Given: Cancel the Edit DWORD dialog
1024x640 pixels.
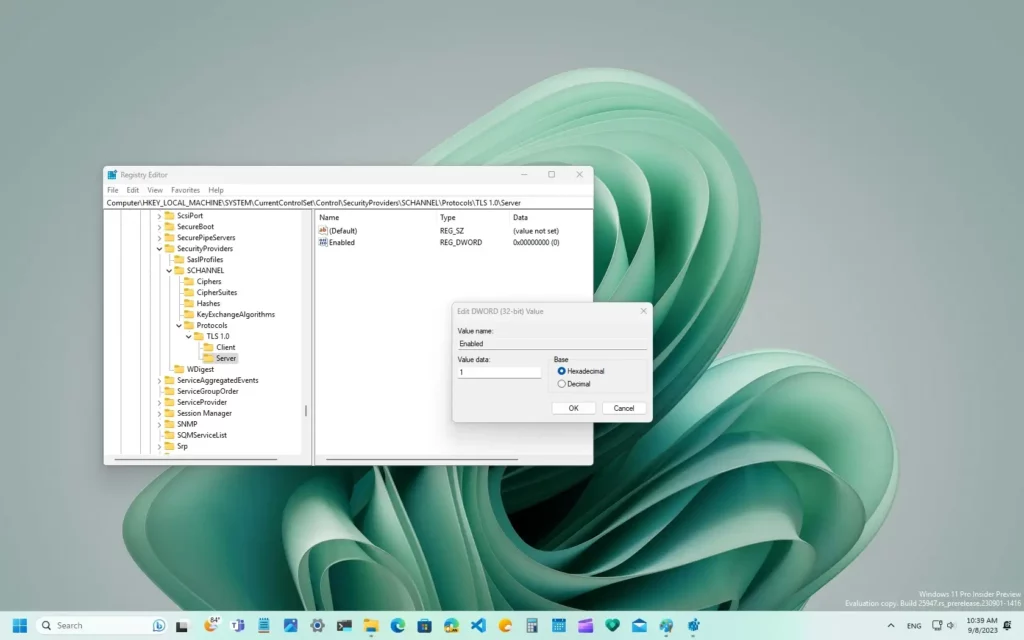Looking at the screenshot, I should pyautogui.click(x=624, y=408).
